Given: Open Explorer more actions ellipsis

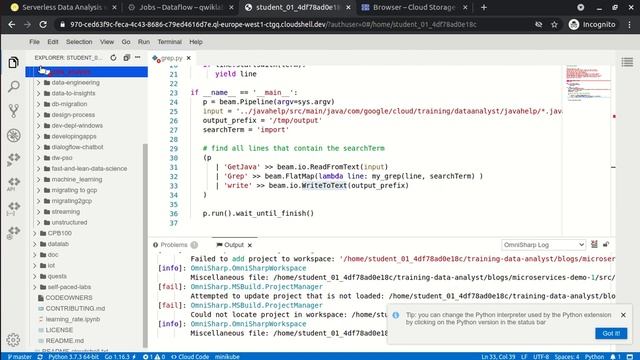Looking at the screenshot, I should (138, 58).
